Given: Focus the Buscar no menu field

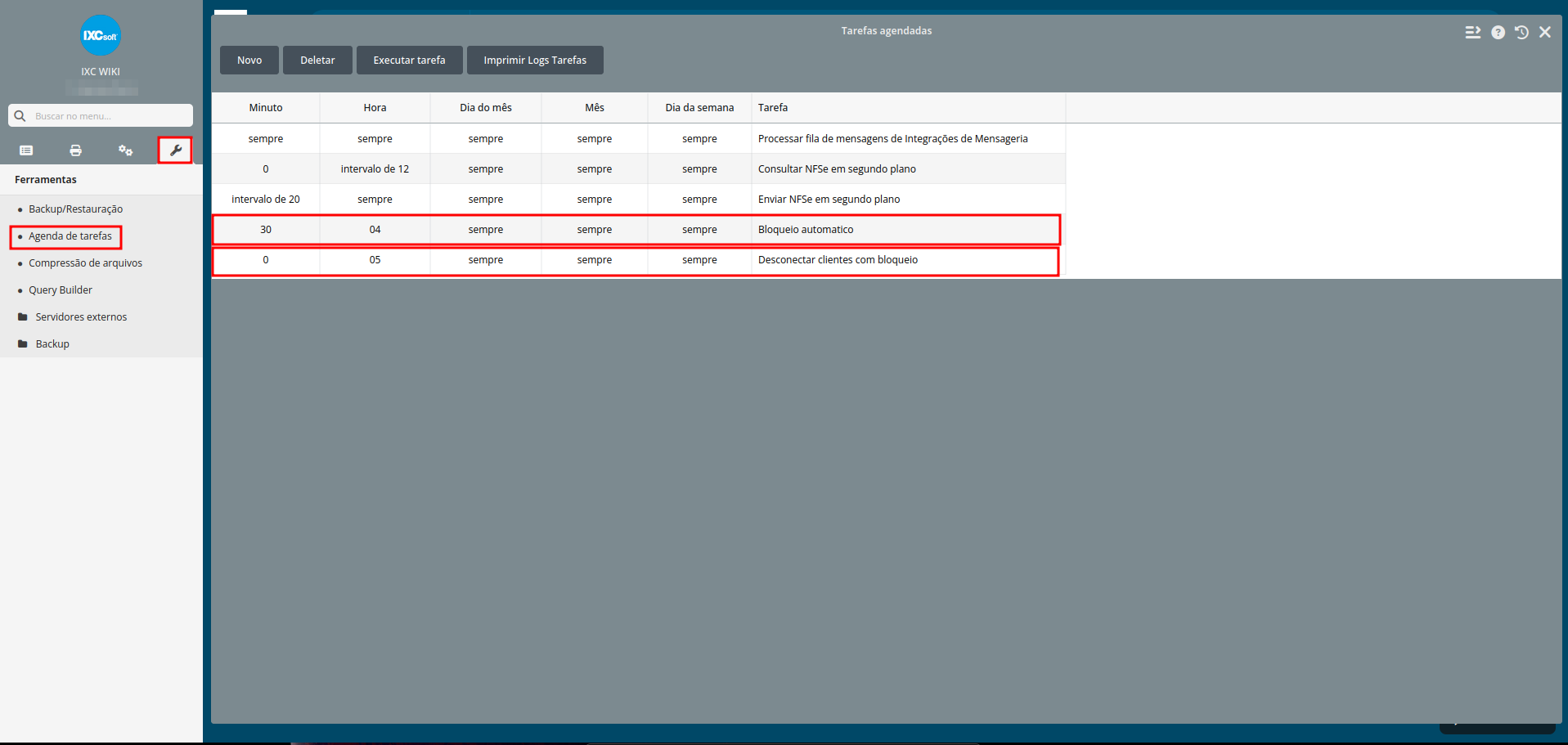Looking at the screenshot, I should click(x=101, y=116).
